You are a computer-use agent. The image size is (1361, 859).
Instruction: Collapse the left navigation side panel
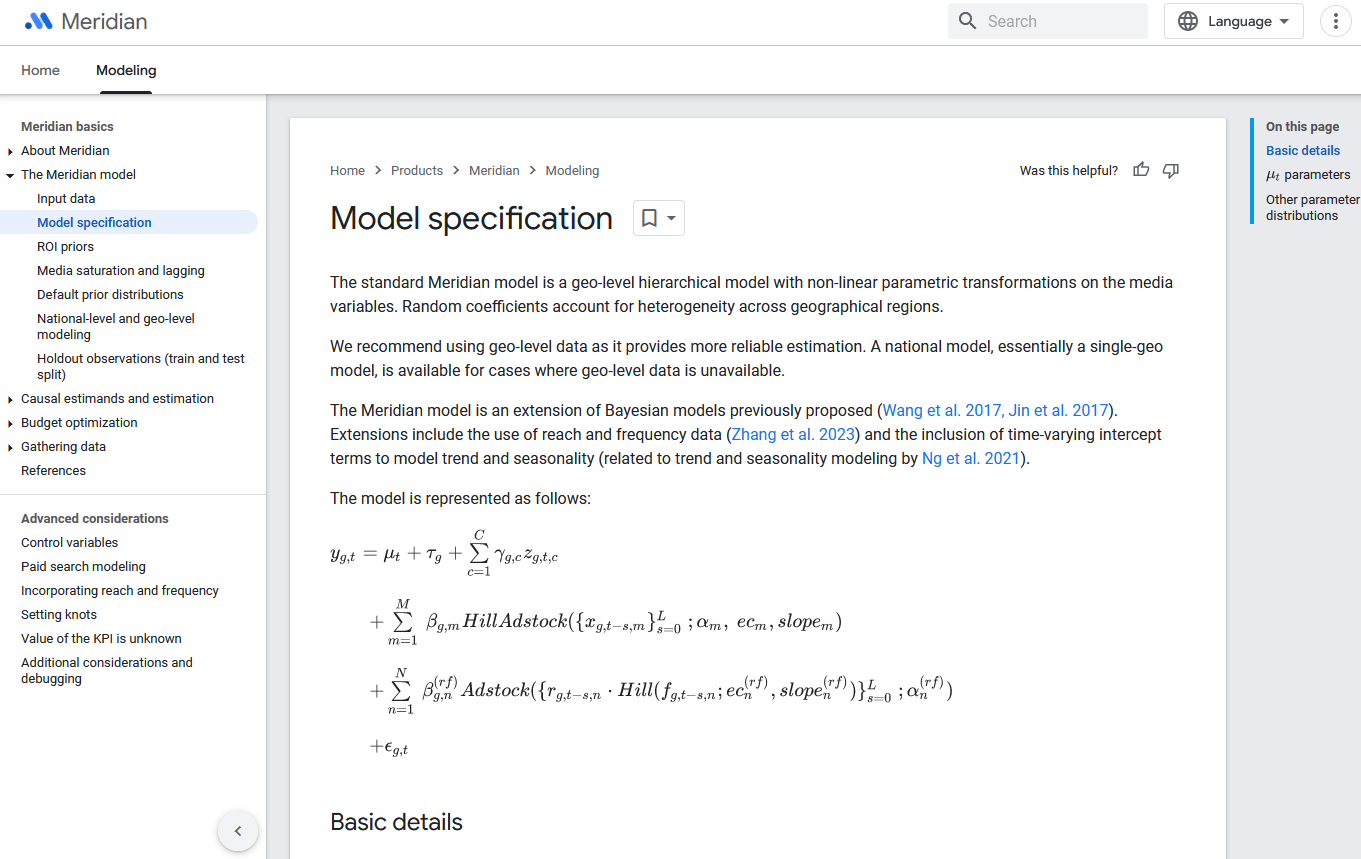click(x=238, y=830)
